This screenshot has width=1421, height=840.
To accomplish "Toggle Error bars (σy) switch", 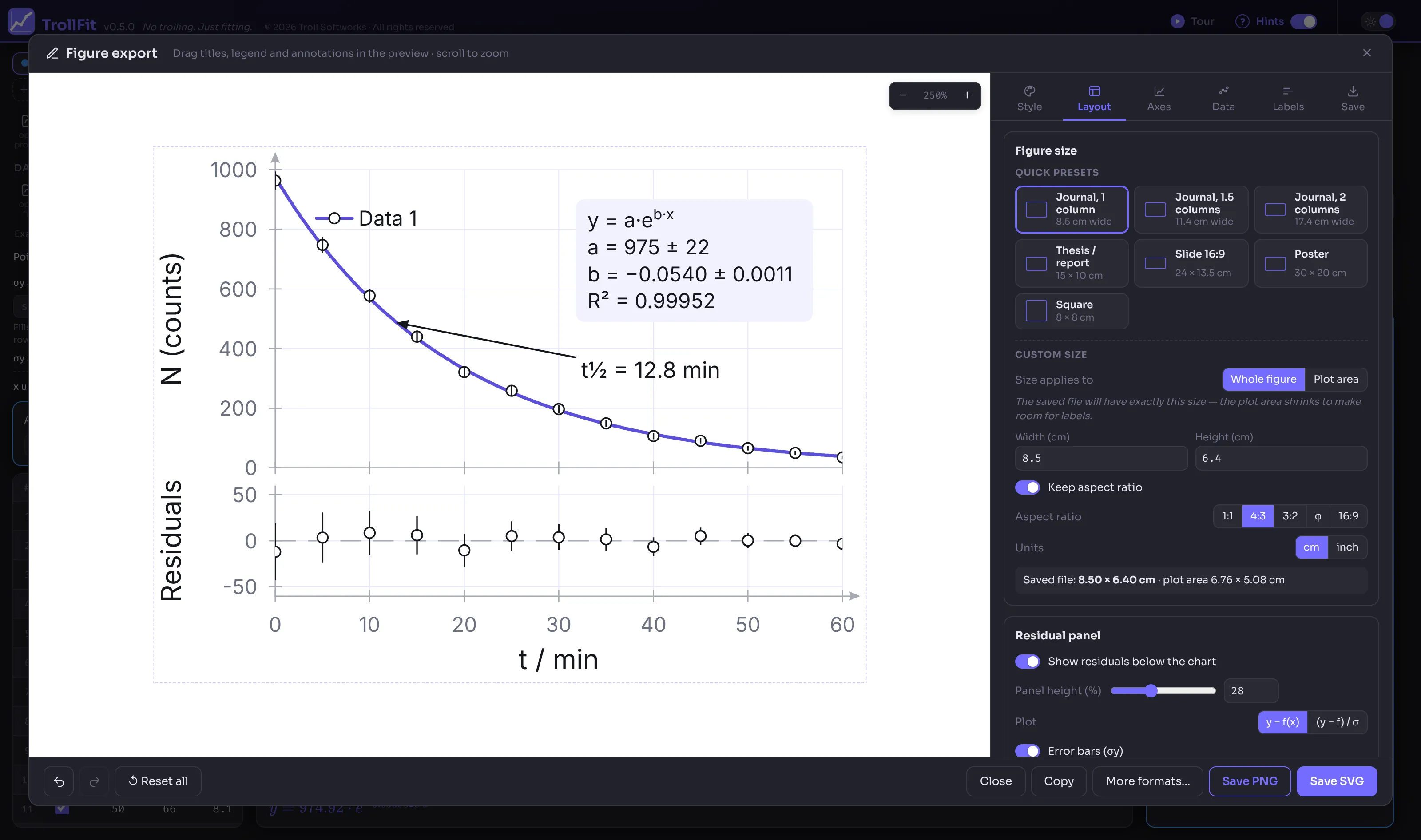I will point(1028,751).
